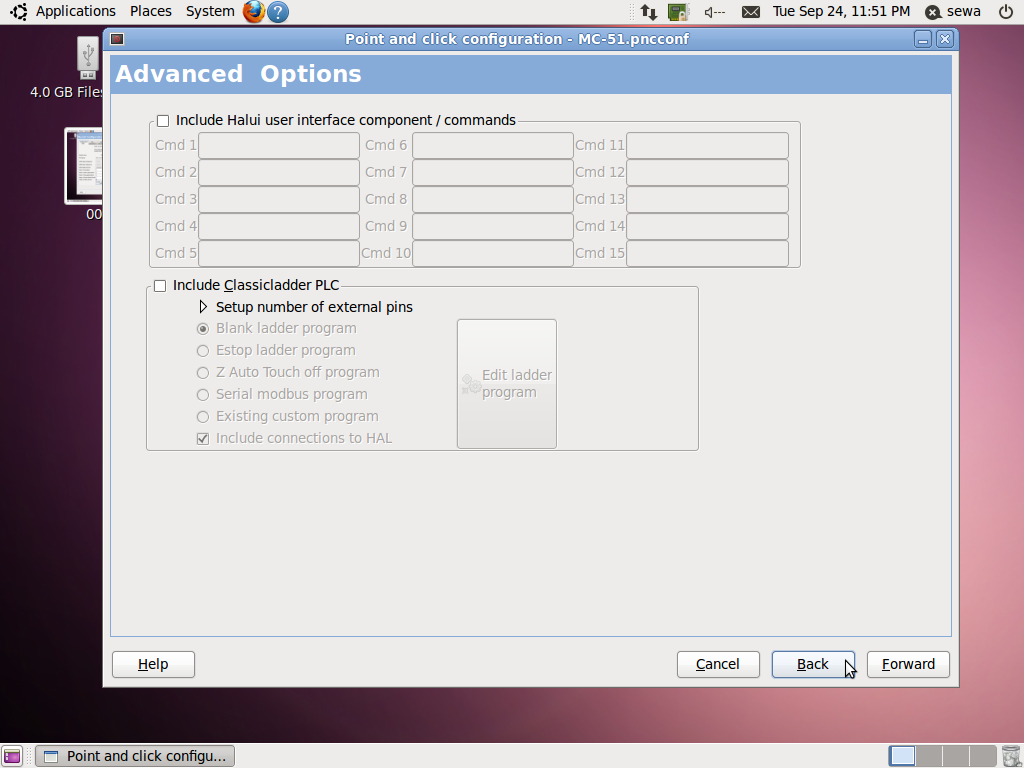The image size is (1024, 768).
Task: Select Z Auto Touch off program option
Action: click(x=203, y=373)
